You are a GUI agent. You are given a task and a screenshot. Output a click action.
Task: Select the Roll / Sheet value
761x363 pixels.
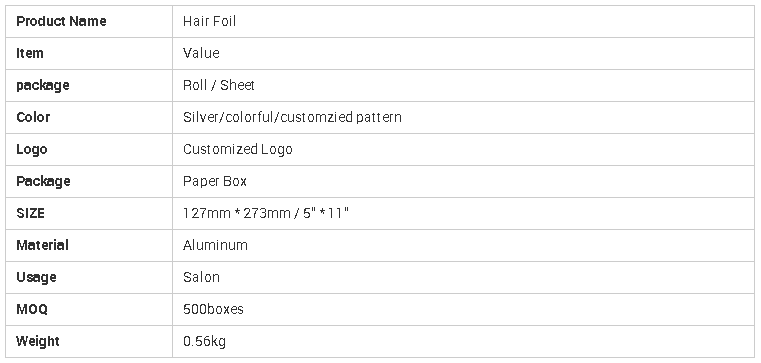(x=218, y=85)
